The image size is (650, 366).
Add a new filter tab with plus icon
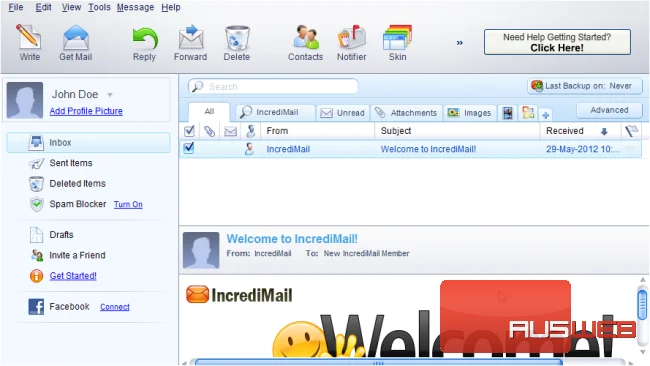[x=546, y=115]
